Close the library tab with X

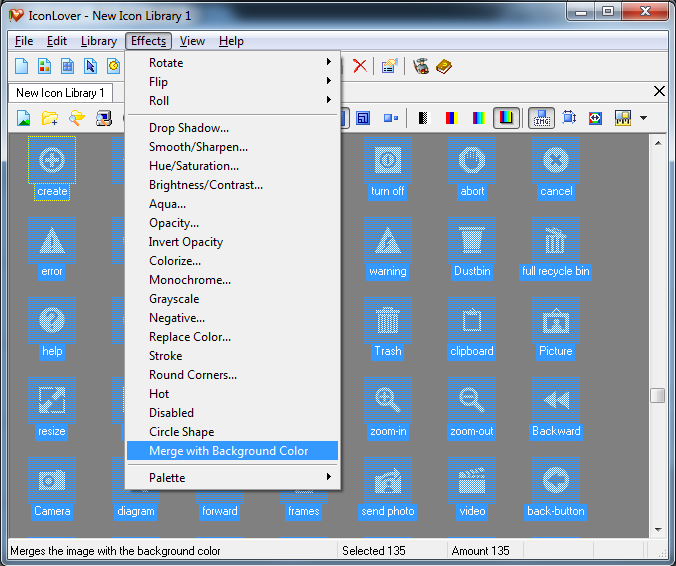point(659,91)
